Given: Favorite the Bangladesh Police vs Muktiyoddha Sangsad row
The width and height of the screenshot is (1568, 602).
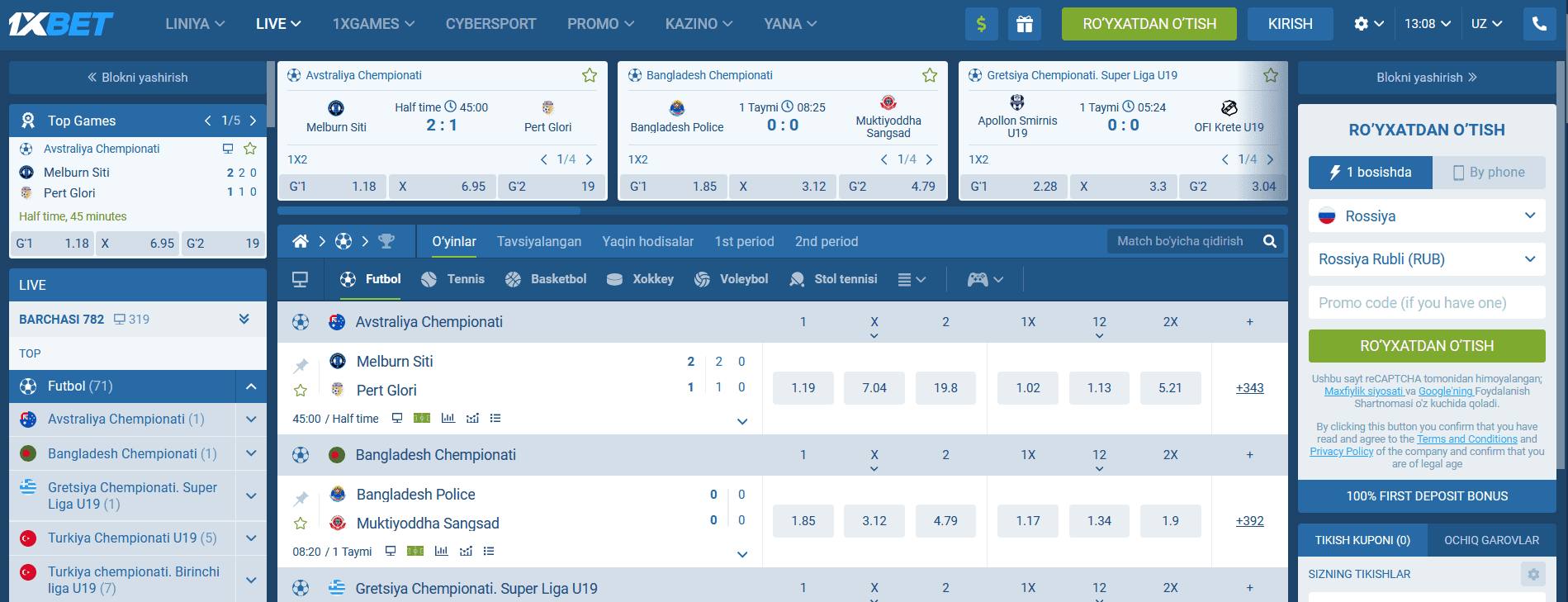Looking at the screenshot, I should tap(301, 523).
